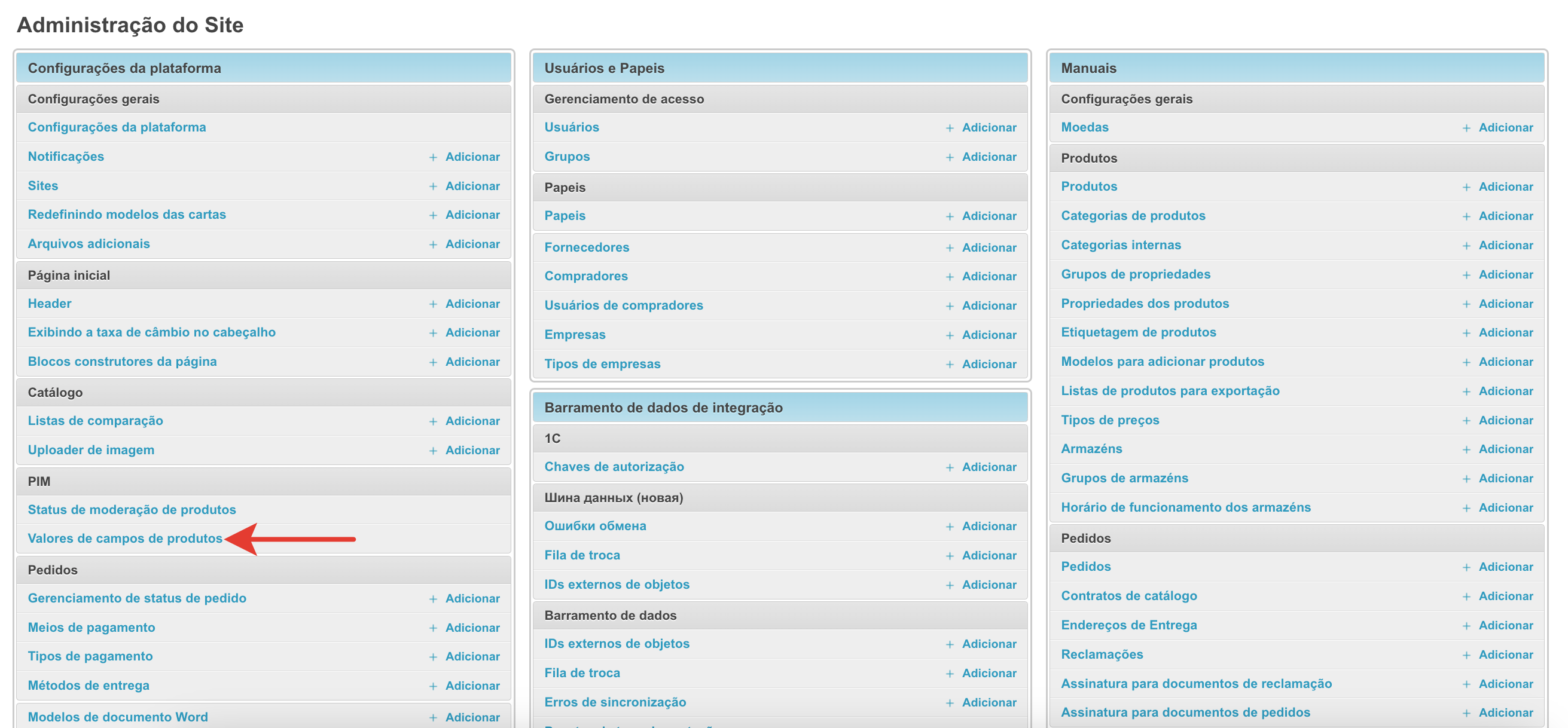Click plus icon for Chaves de autorização
Screen dimensions: 1568x728
(950, 467)
